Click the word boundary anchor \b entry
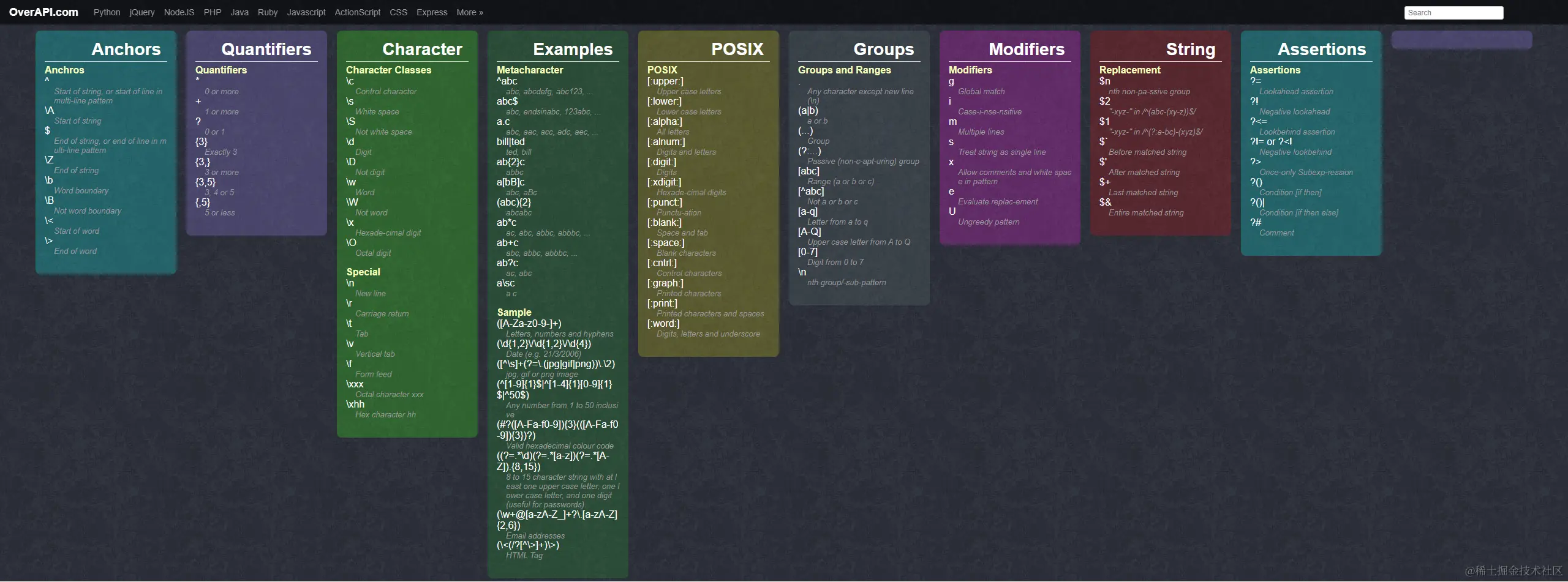 click(49, 180)
